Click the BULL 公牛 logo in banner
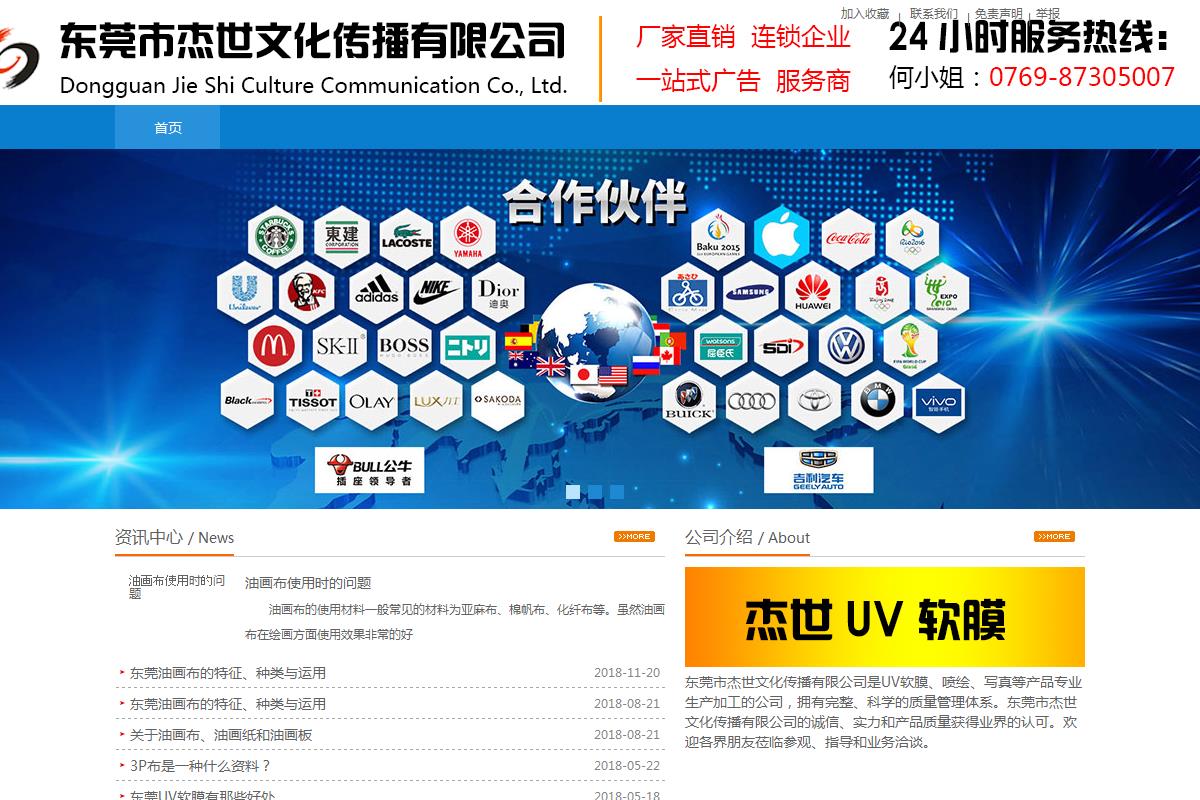Viewport: 1200px width, 800px height. pos(370,470)
